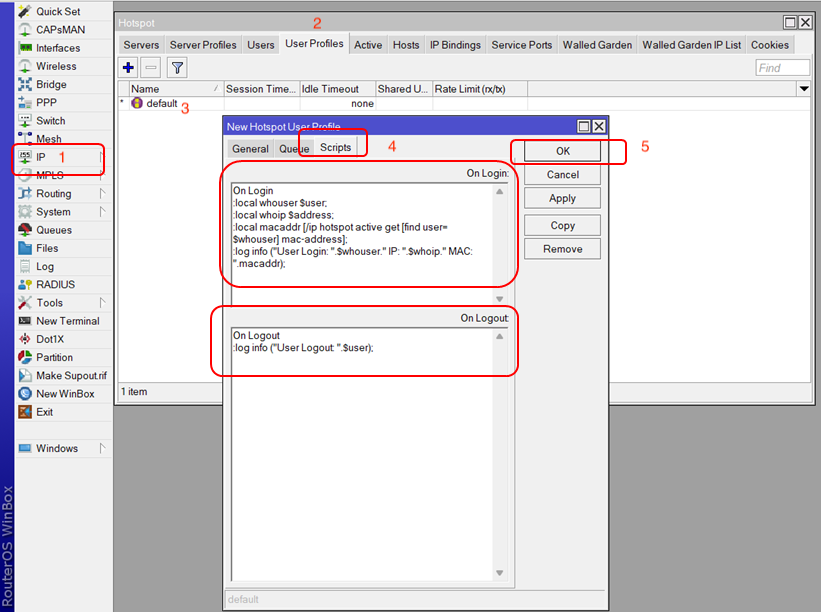
Task: Click the Apply button
Action: pyautogui.click(x=562, y=198)
